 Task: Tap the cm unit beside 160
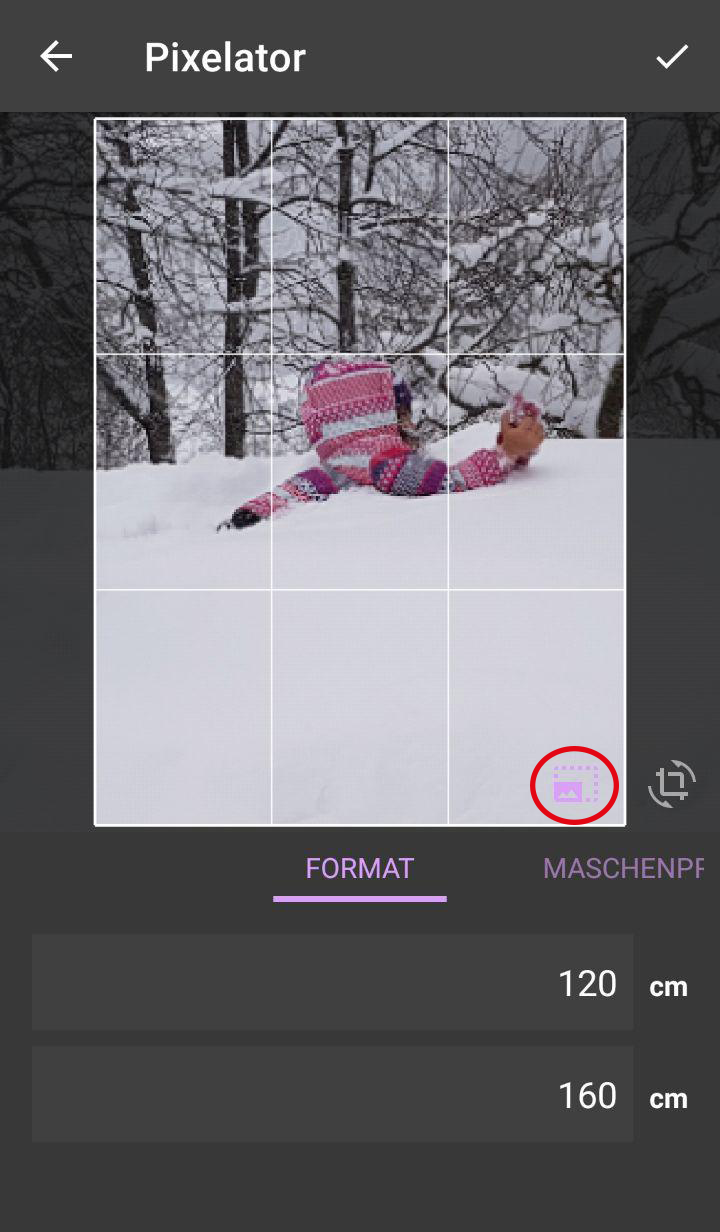point(668,1099)
